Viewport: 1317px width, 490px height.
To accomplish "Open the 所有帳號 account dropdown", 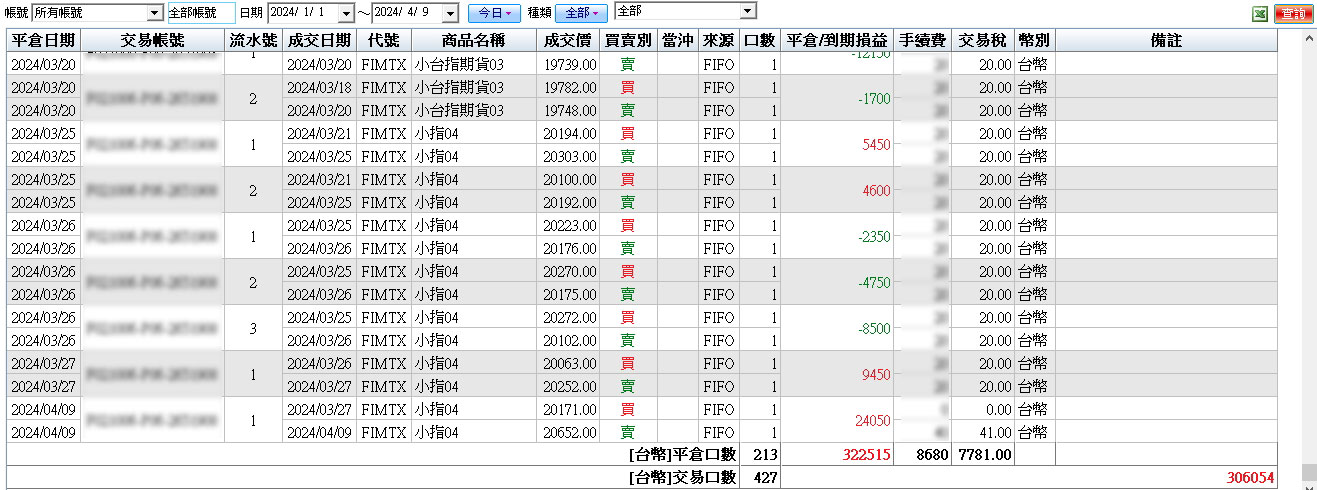I will coord(154,13).
